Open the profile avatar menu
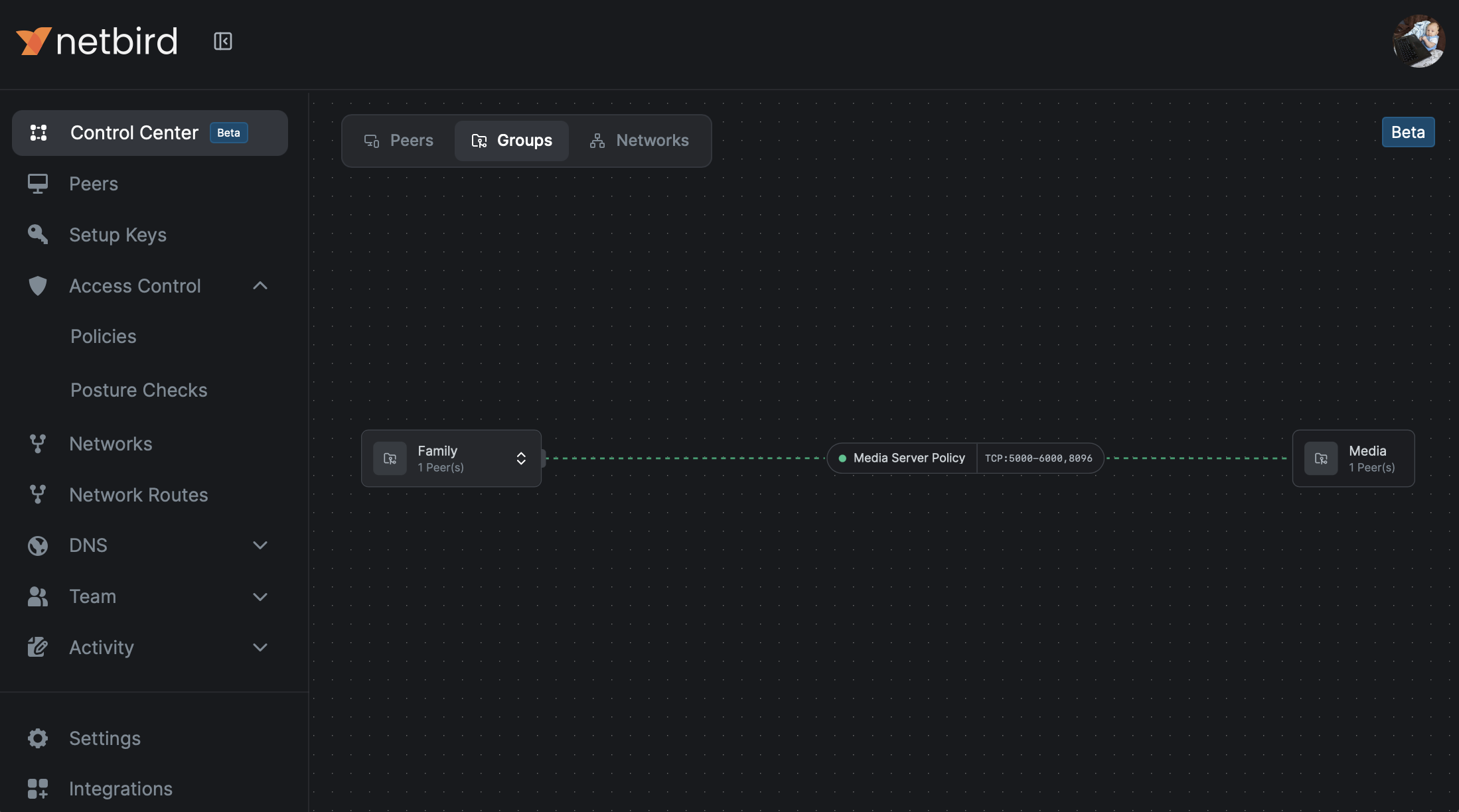The image size is (1459, 812). click(1417, 40)
